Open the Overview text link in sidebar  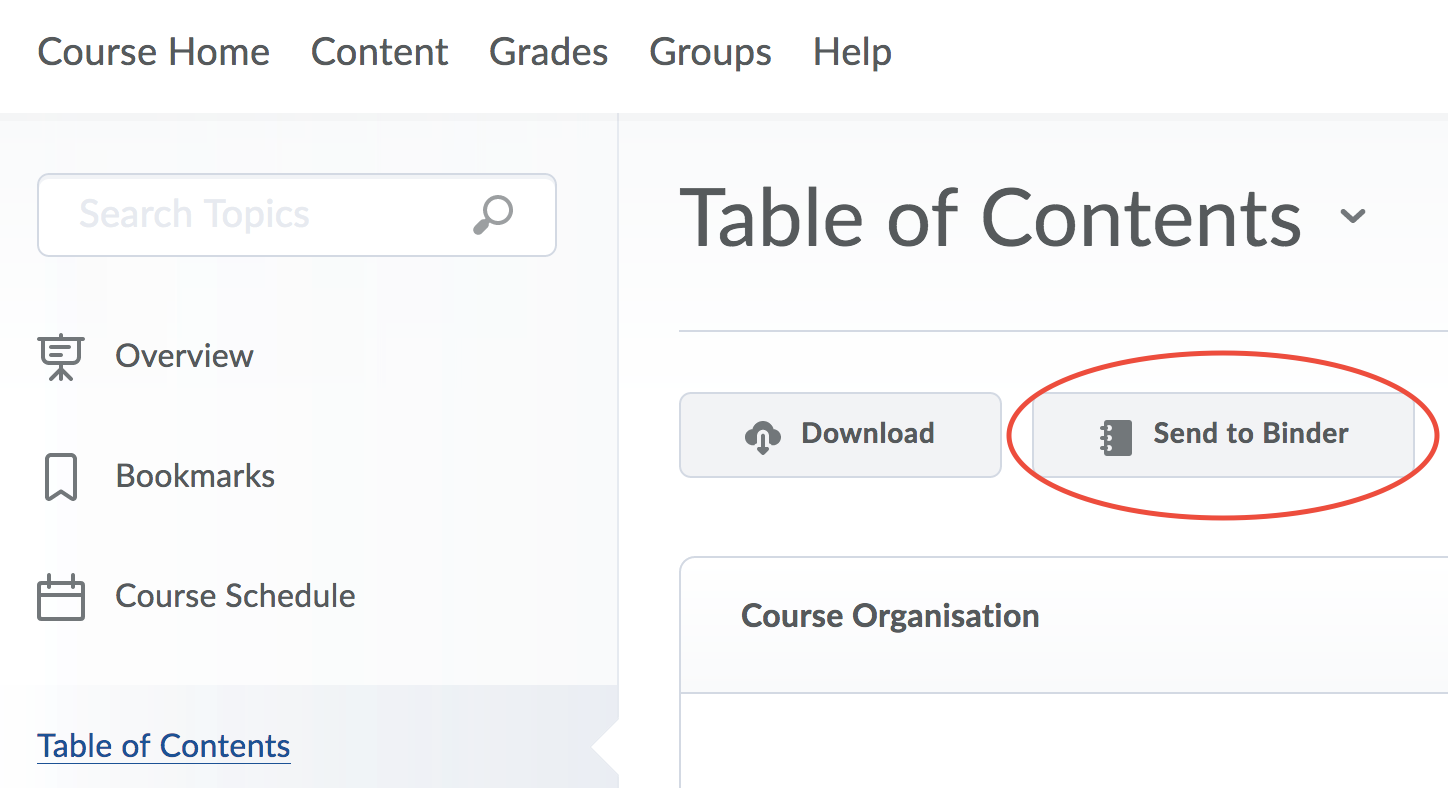click(x=184, y=356)
